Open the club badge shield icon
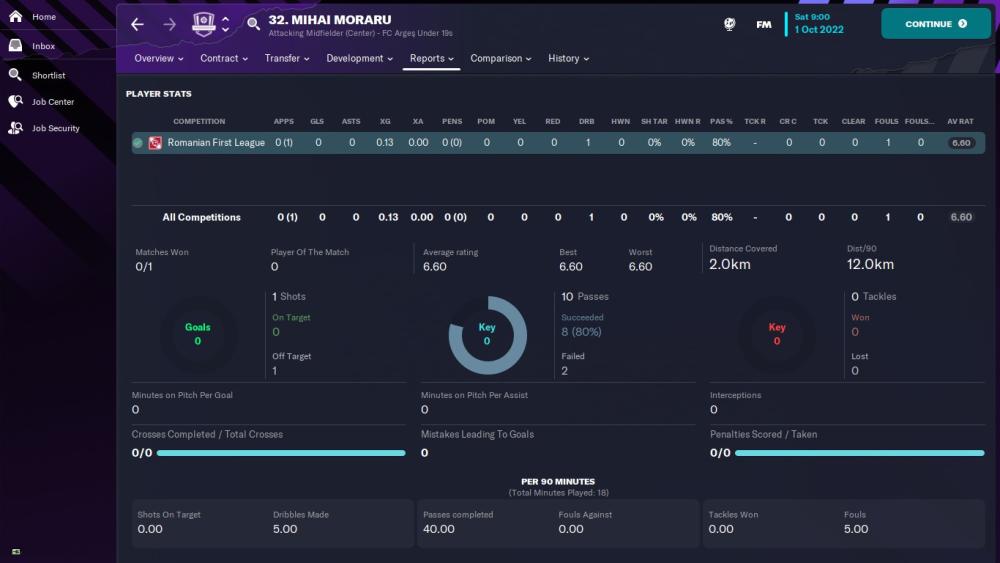 click(x=203, y=24)
